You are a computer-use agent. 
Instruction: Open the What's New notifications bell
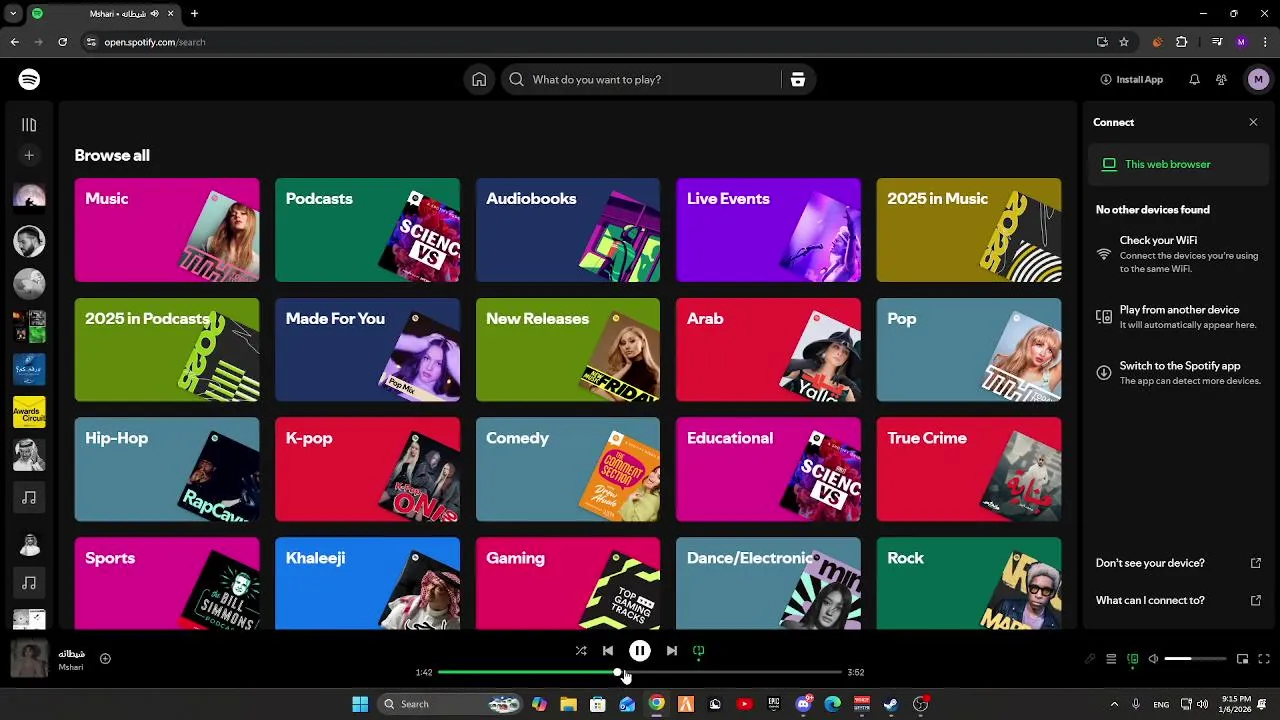point(1194,79)
